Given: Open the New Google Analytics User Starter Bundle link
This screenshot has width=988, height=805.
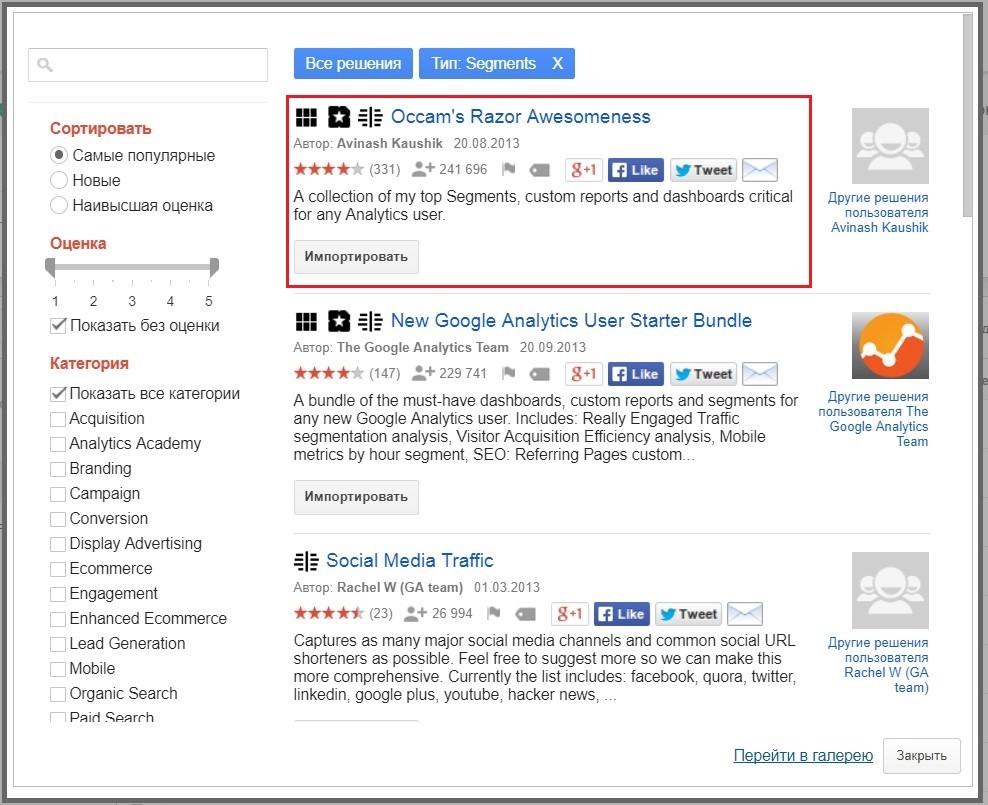Looking at the screenshot, I should click(572, 321).
